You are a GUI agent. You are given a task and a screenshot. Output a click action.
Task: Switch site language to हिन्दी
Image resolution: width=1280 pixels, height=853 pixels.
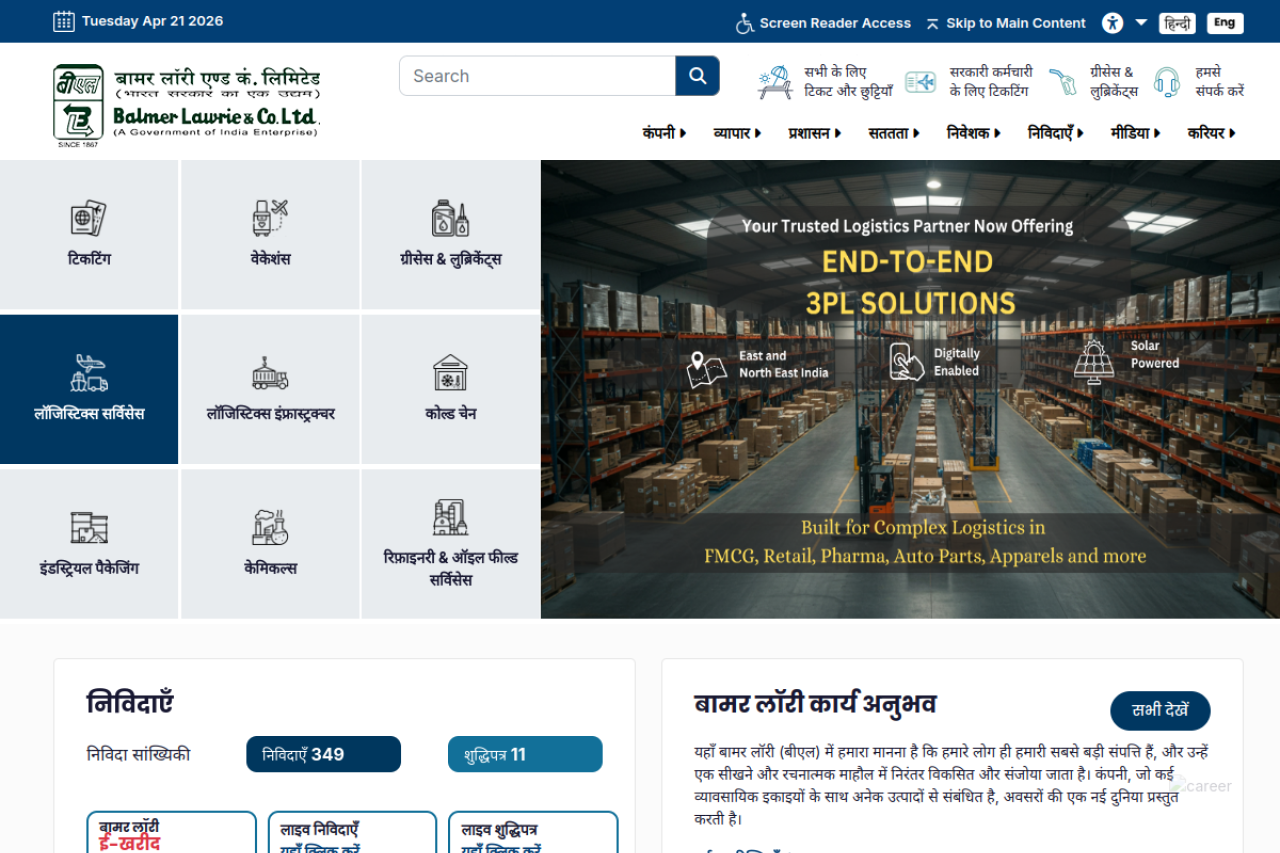[1177, 23]
